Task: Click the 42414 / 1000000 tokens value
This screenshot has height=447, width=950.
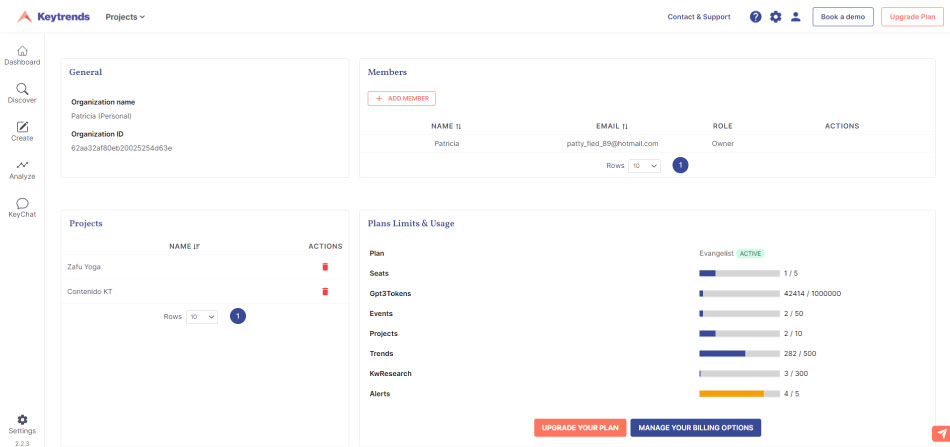Action: pyautogui.click(x=812, y=294)
